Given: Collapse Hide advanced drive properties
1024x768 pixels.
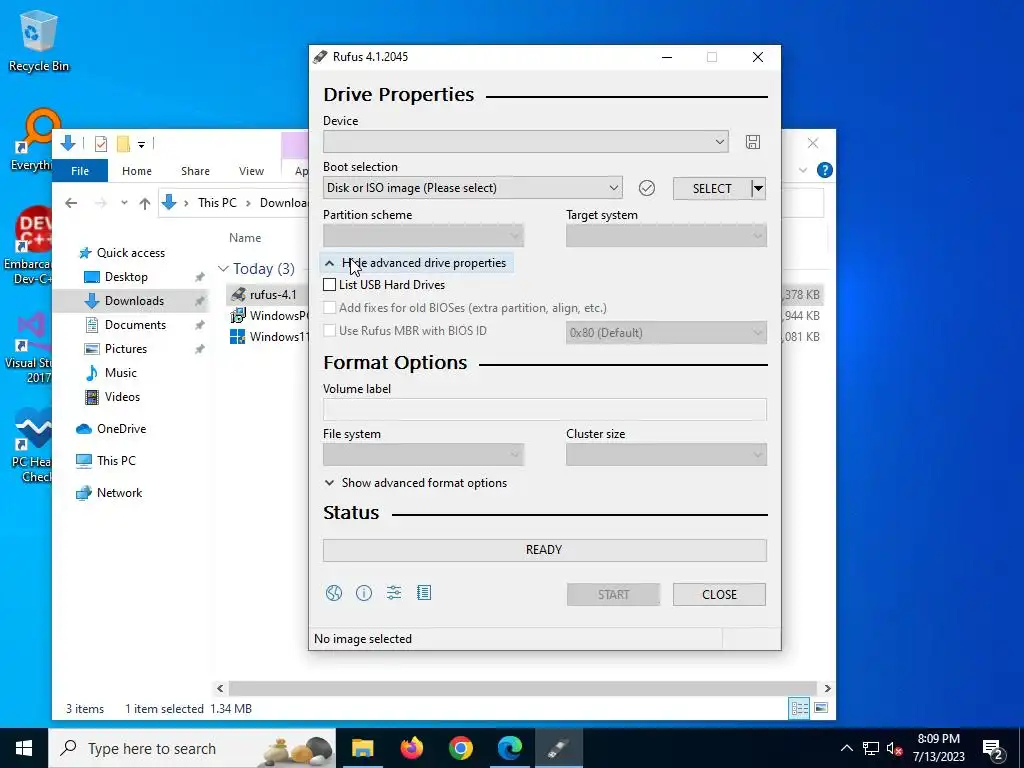Looking at the screenshot, I should pos(416,263).
